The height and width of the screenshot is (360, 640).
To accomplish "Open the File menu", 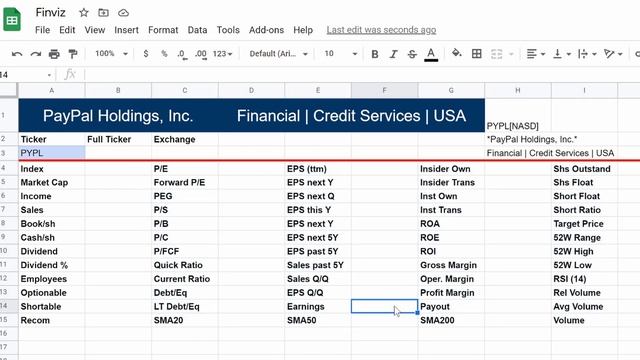I will pos(42,30).
